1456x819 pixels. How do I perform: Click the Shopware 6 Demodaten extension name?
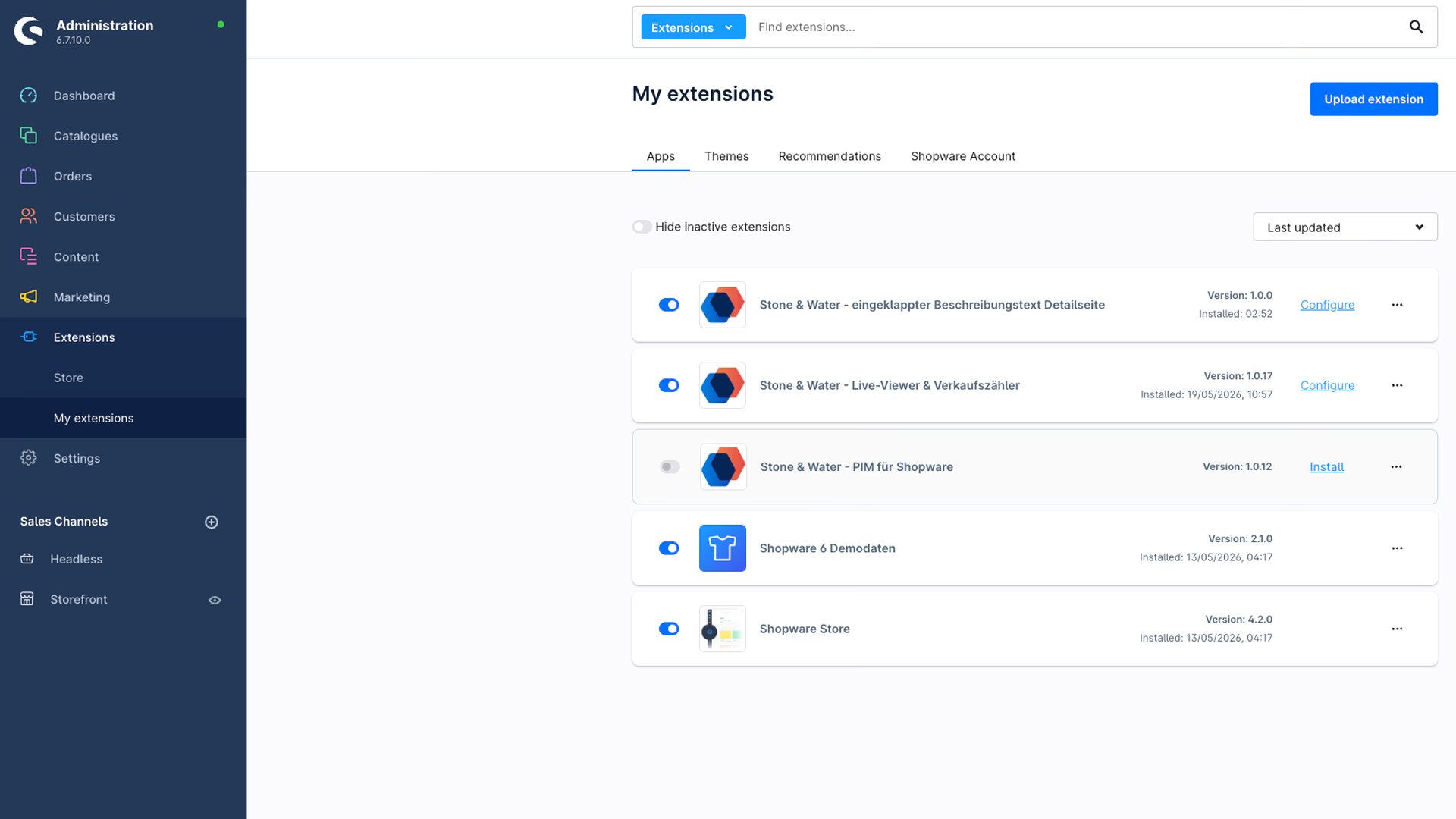(827, 548)
